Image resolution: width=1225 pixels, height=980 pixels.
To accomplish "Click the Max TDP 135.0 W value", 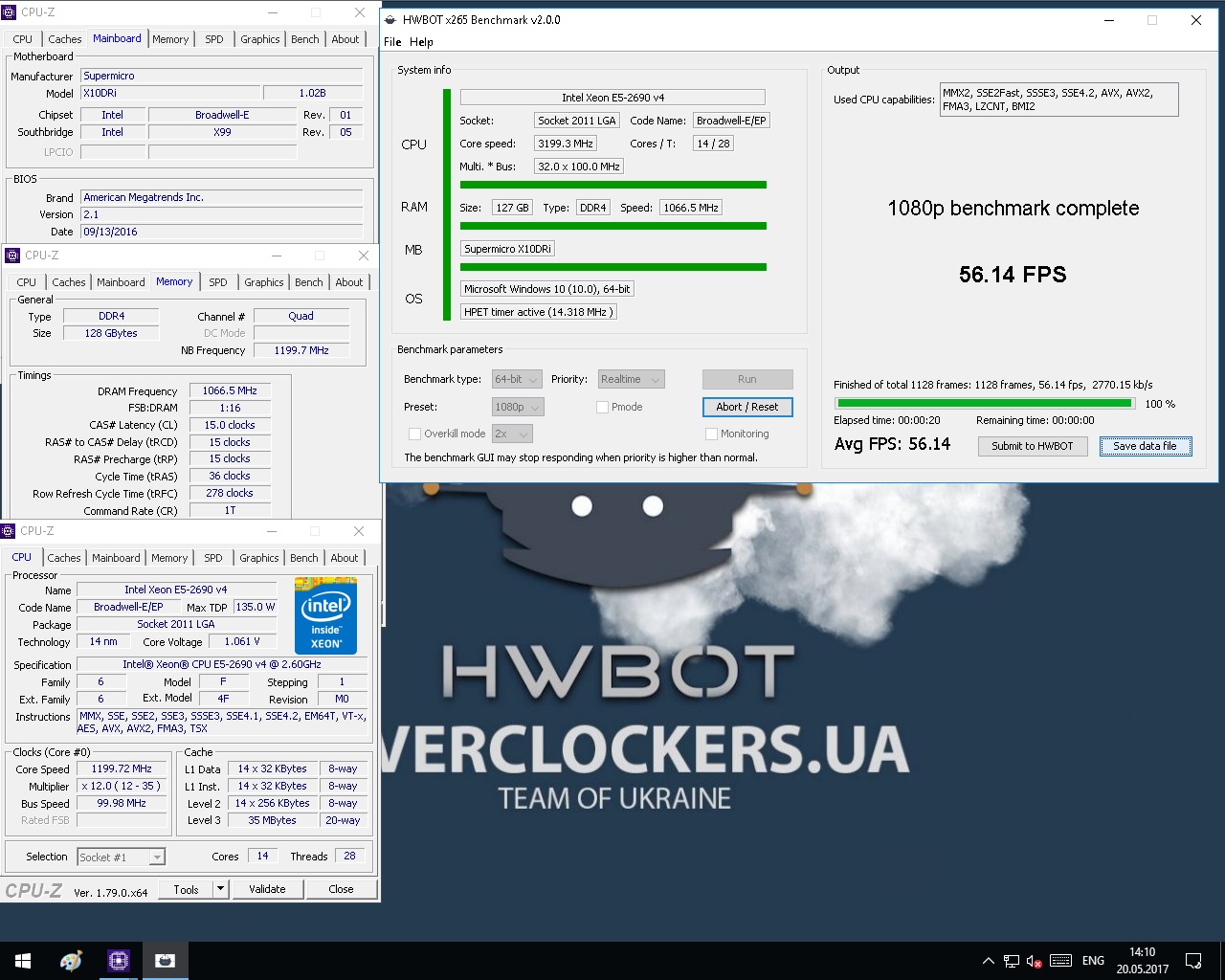I will click(x=255, y=607).
